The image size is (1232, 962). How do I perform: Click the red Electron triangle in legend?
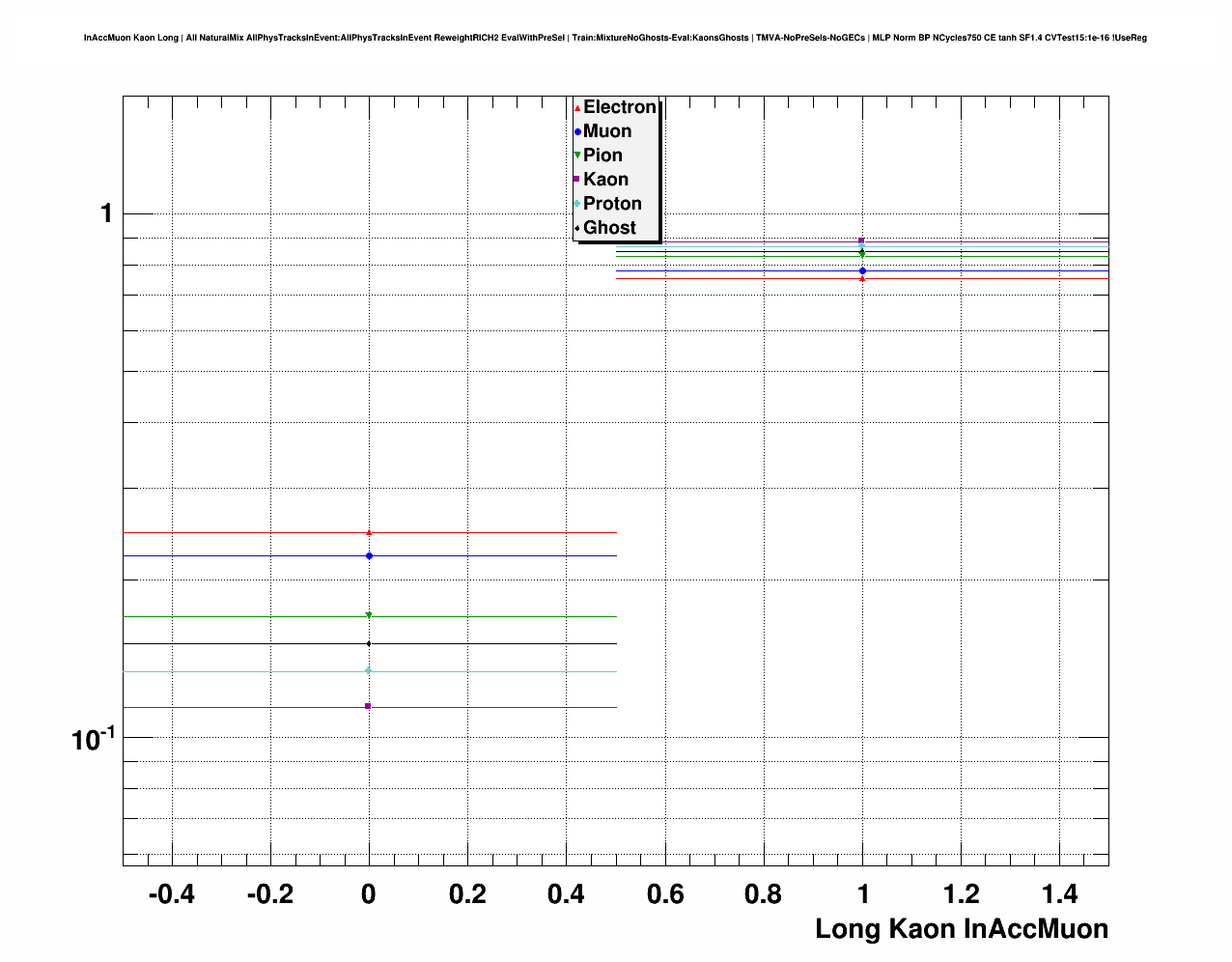(577, 108)
